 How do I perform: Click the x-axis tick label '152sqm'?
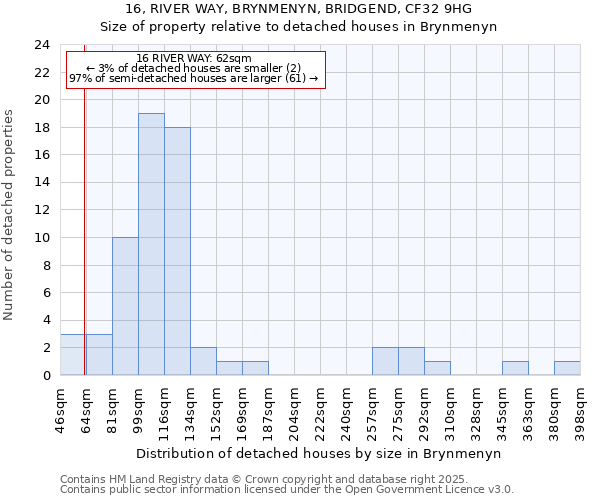click(x=216, y=415)
